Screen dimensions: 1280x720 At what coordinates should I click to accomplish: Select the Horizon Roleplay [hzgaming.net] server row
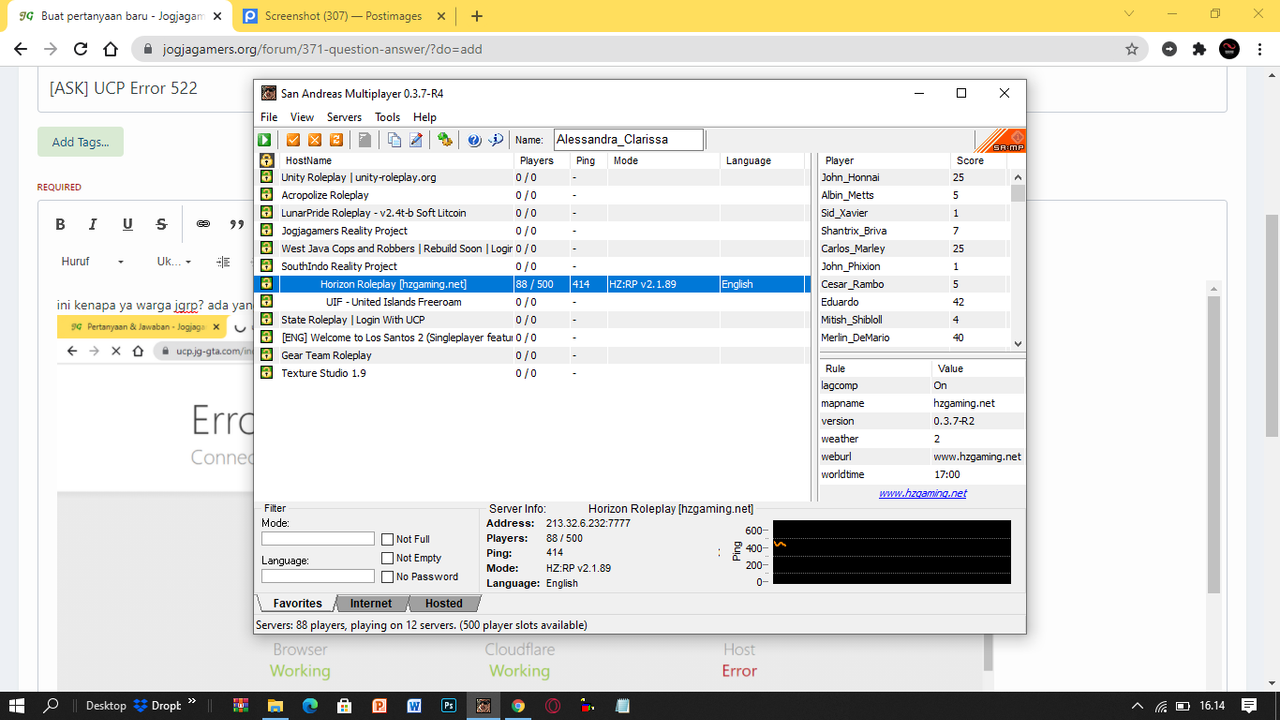[532, 284]
